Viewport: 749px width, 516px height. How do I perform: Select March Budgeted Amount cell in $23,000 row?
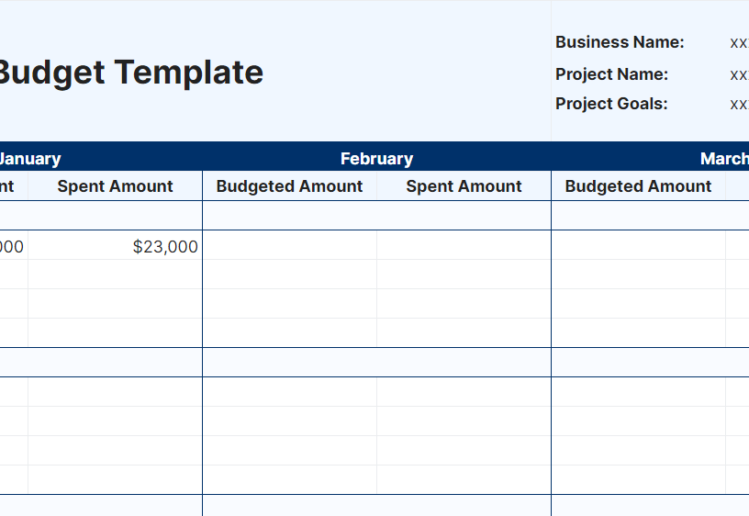pos(638,246)
